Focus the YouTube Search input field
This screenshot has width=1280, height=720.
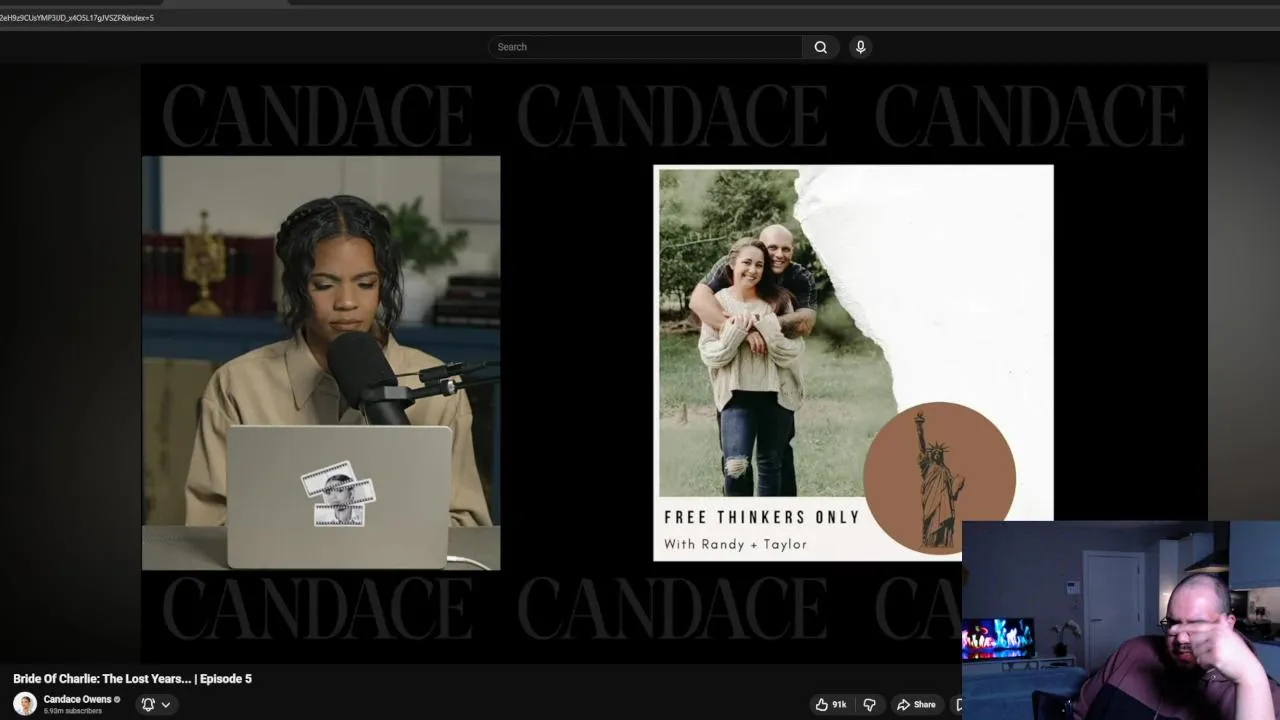pyautogui.click(x=645, y=47)
